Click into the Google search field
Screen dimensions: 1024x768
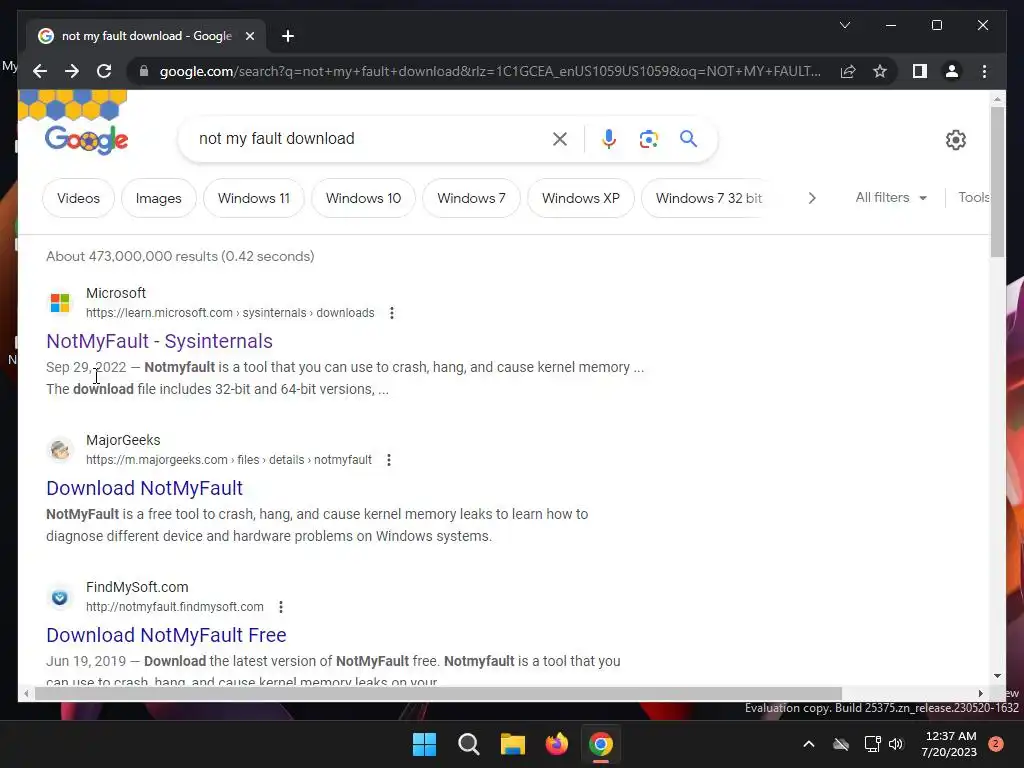pos(372,138)
